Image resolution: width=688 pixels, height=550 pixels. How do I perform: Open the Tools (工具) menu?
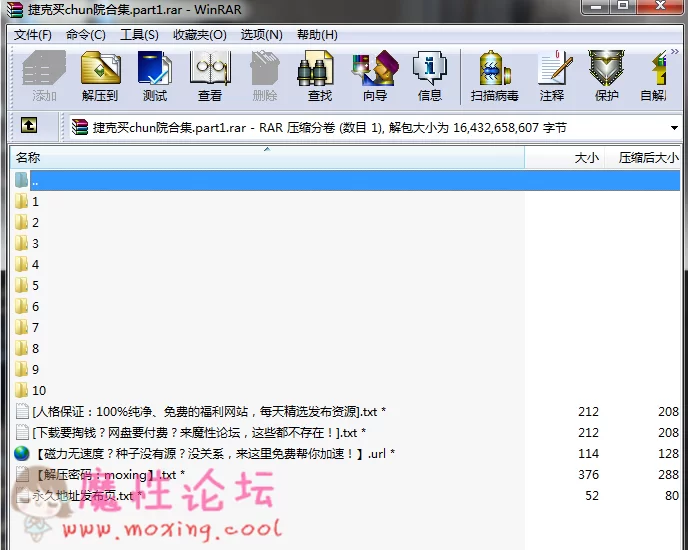(x=139, y=35)
